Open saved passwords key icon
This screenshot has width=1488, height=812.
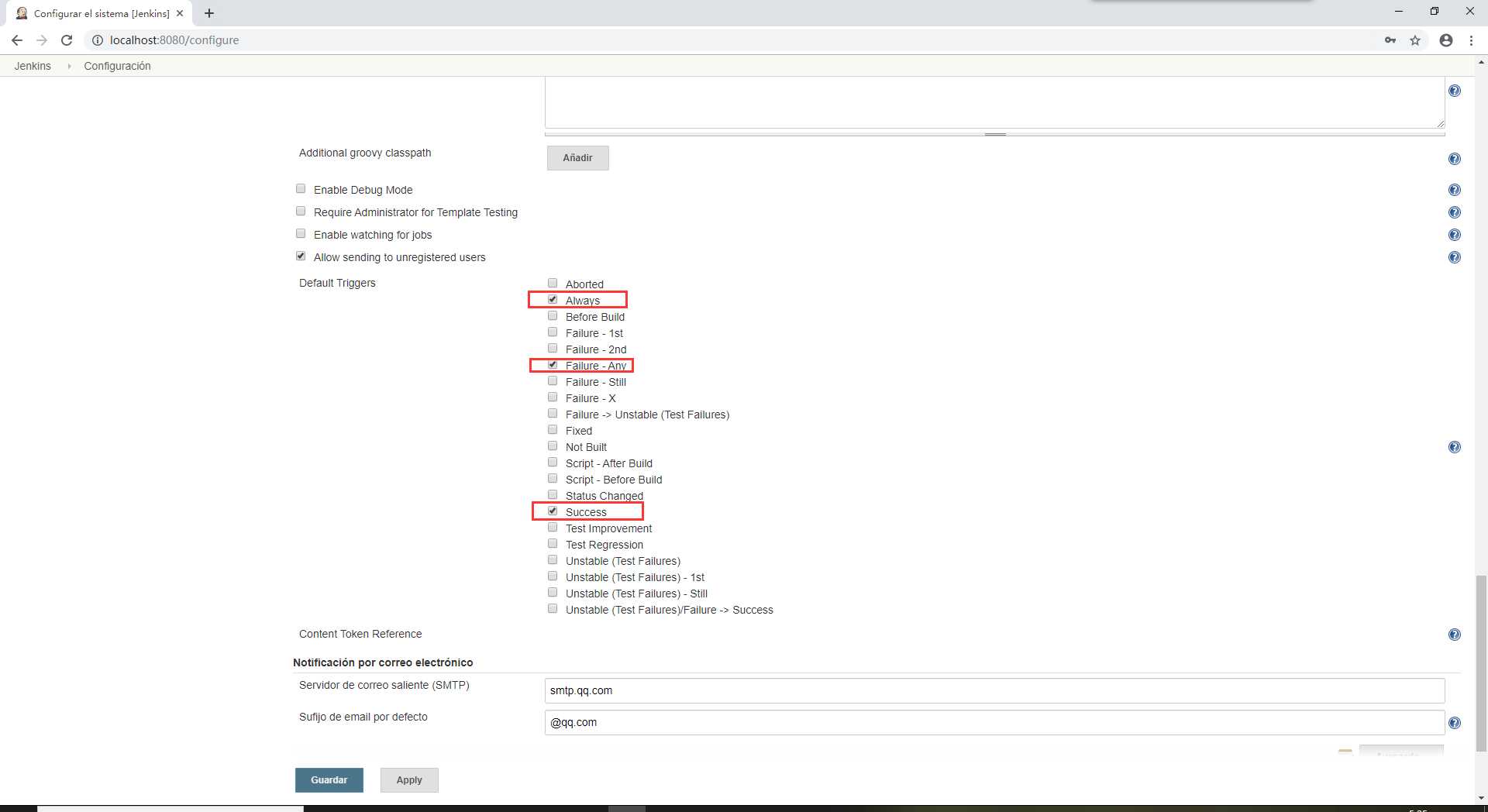(x=1390, y=40)
